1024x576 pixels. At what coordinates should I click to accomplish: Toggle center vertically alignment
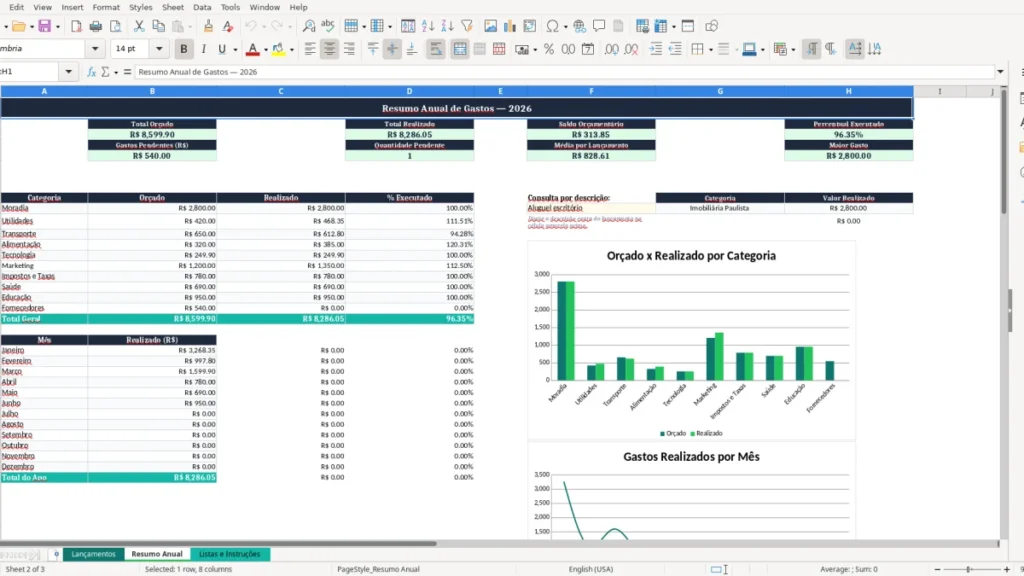[392, 49]
